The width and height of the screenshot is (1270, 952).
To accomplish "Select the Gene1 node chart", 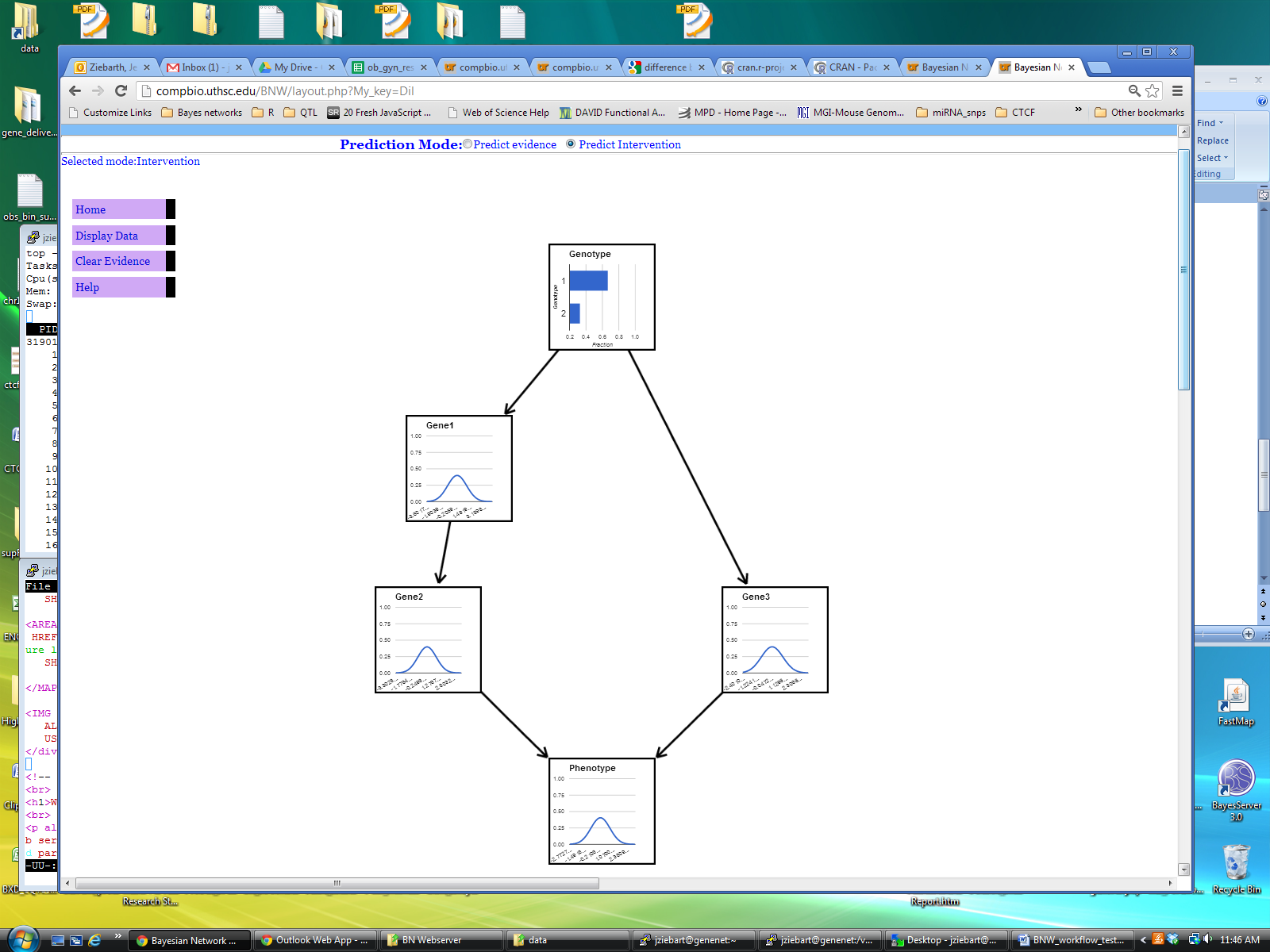I will pos(459,468).
